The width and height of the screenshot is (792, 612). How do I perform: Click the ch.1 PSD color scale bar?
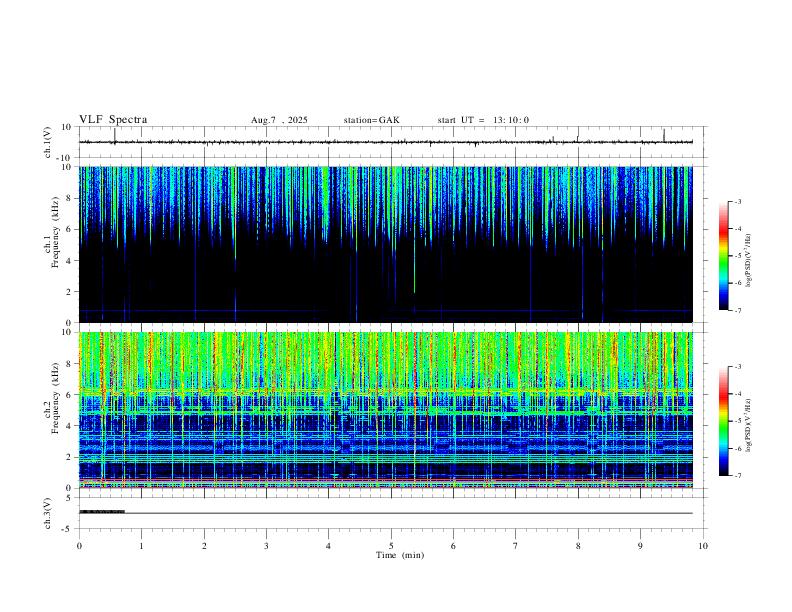(x=723, y=256)
